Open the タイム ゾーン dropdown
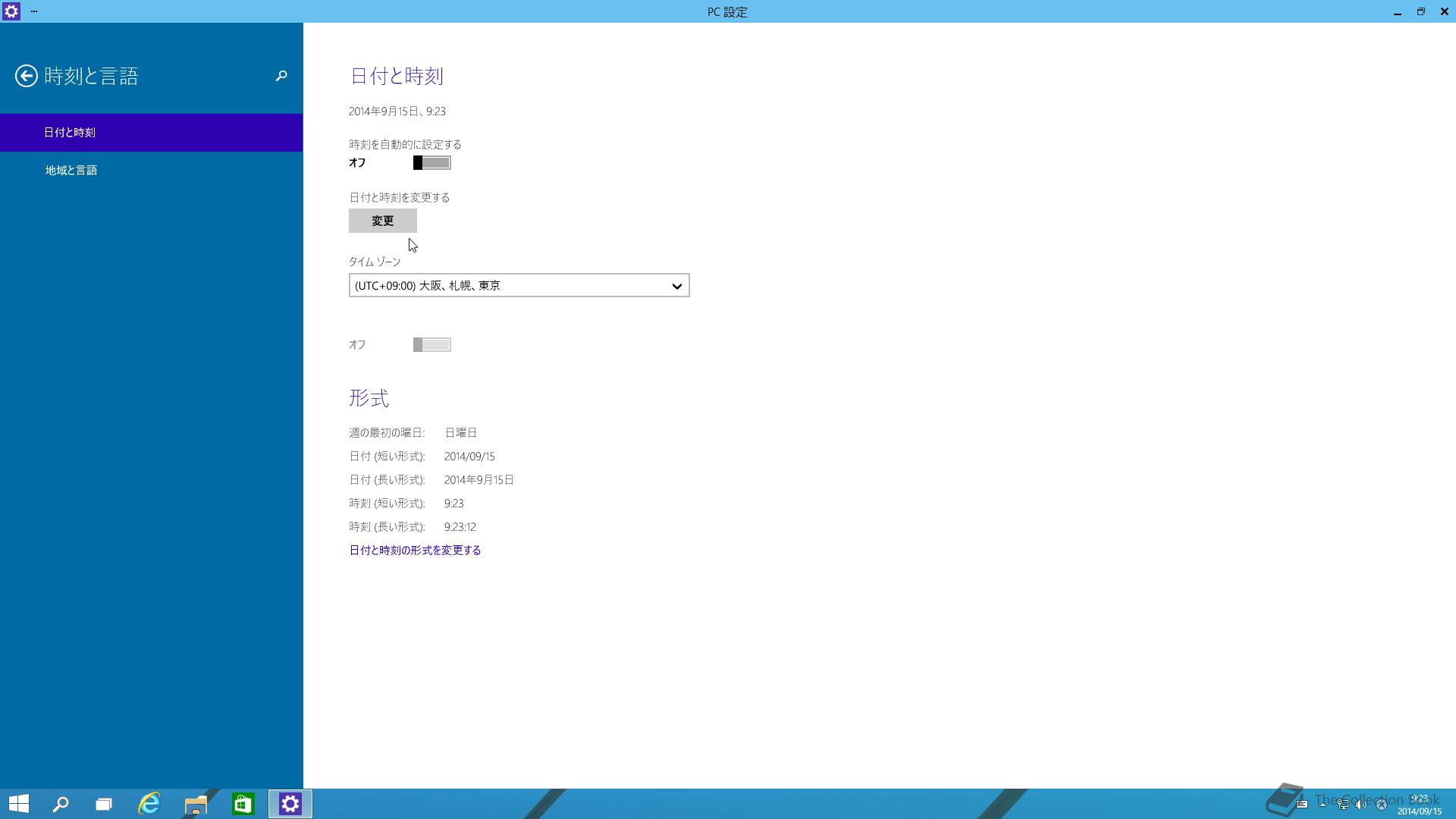This screenshot has height=819, width=1456. [x=519, y=286]
